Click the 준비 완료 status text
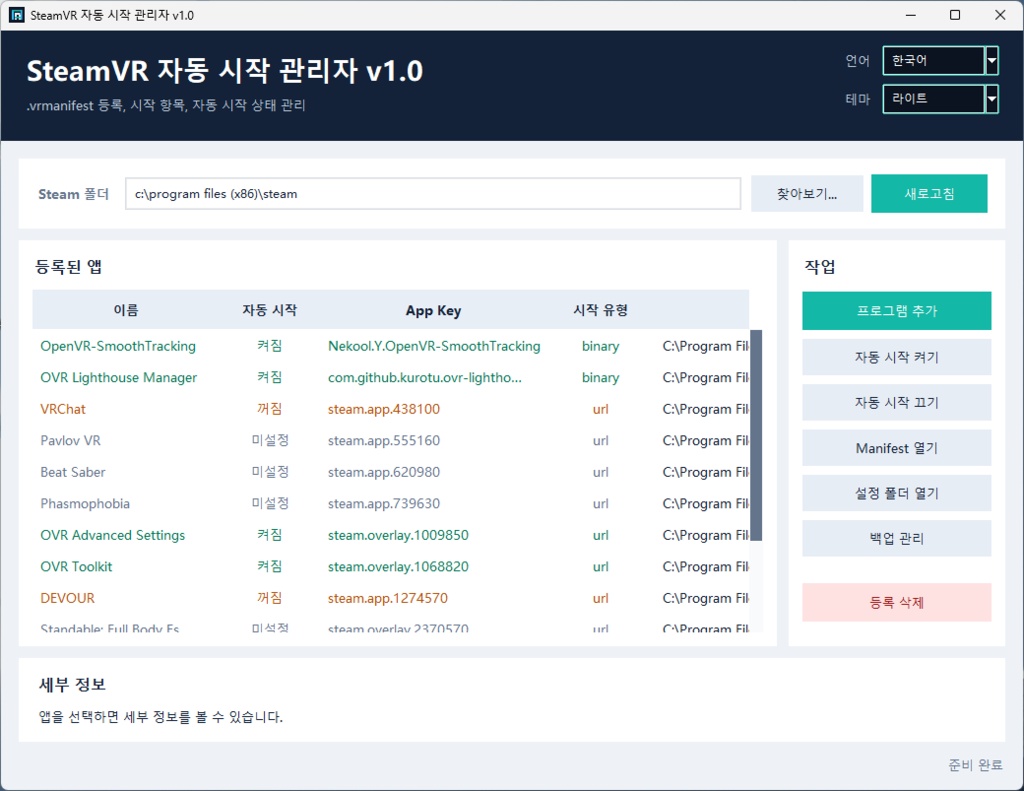 [975, 764]
